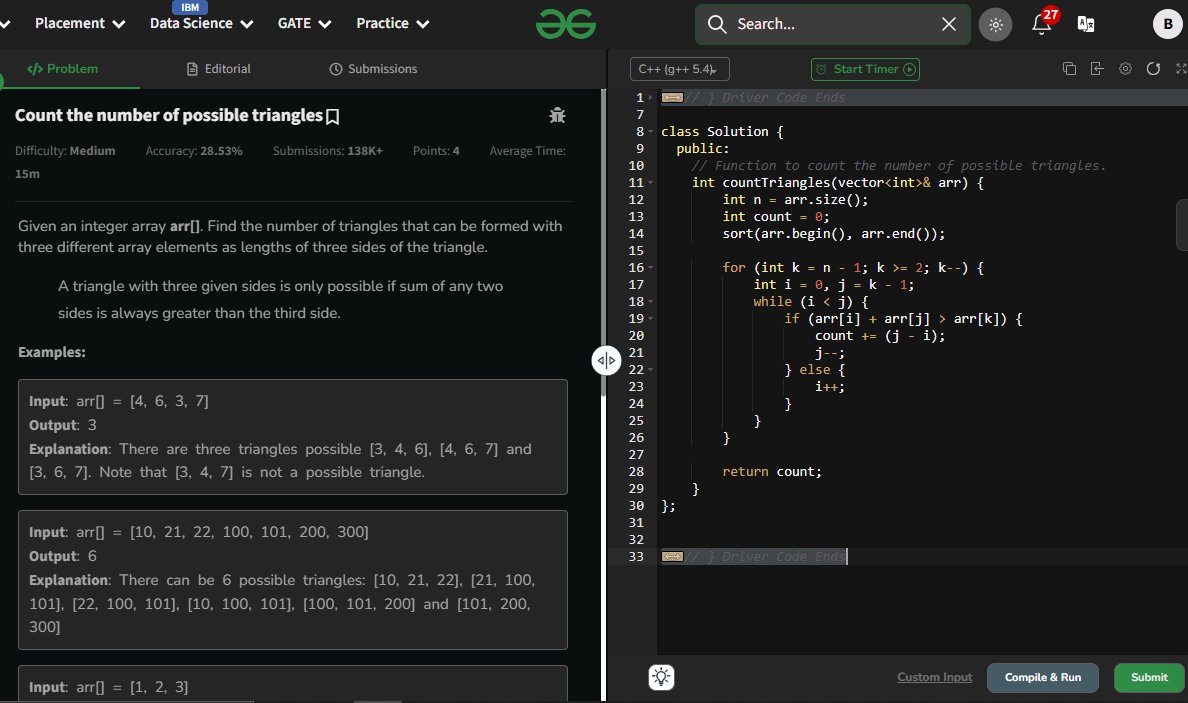Open the Practice dropdown menu
Image resolution: width=1188 pixels, height=703 pixels.
(392, 23)
